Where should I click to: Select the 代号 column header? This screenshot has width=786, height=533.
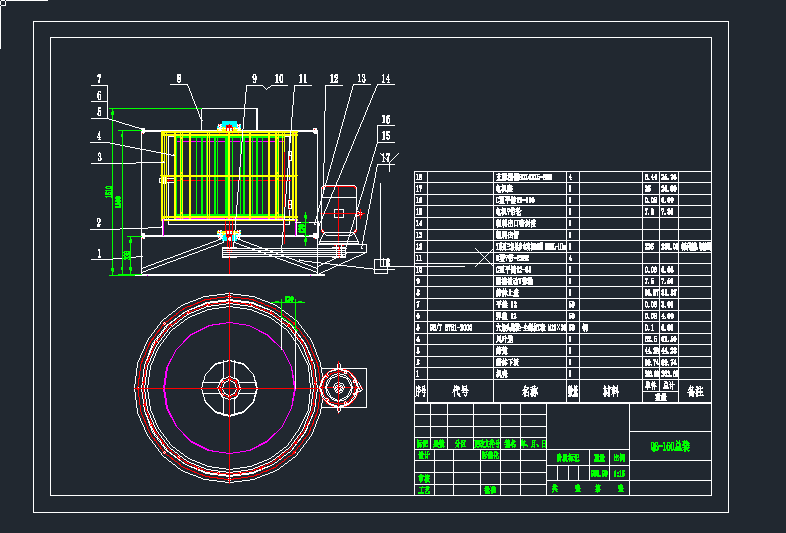click(459, 391)
